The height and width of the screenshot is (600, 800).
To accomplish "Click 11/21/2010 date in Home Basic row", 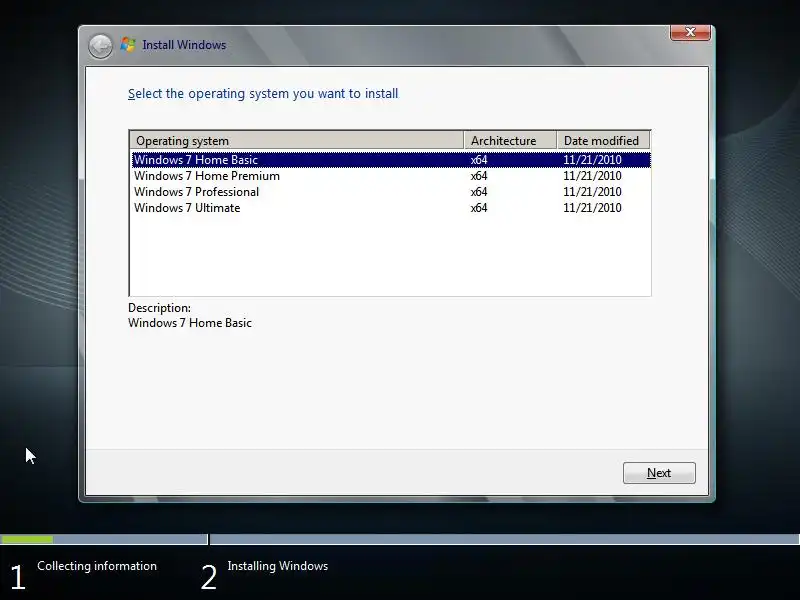I will [x=592, y=160].
